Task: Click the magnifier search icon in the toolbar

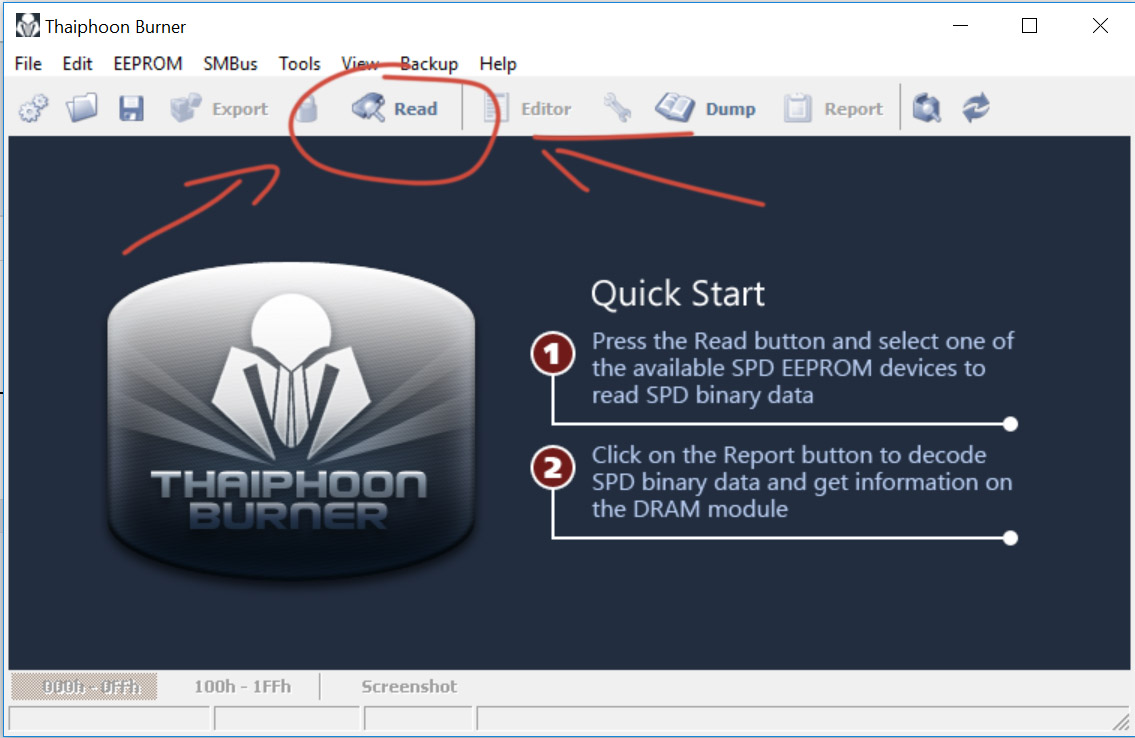Action: coord(927,109)
